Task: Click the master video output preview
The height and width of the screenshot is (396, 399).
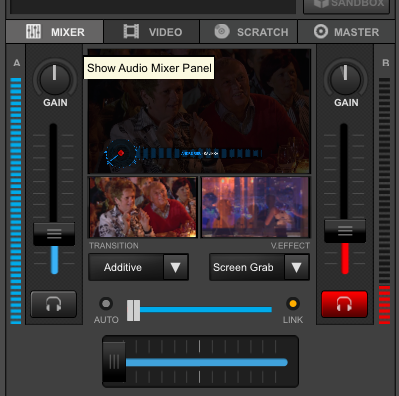Action: click(199, 111)
